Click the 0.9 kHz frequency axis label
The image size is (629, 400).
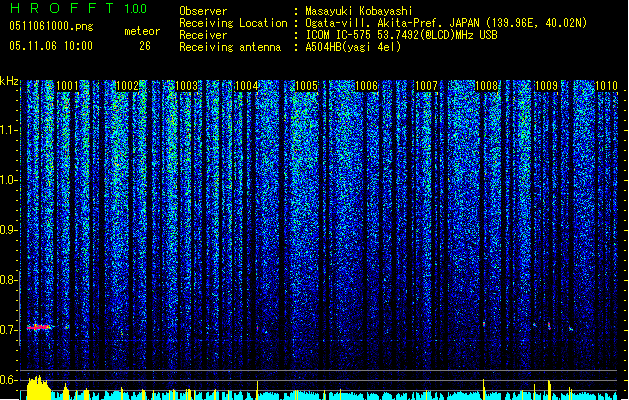[x=9, y=230]
